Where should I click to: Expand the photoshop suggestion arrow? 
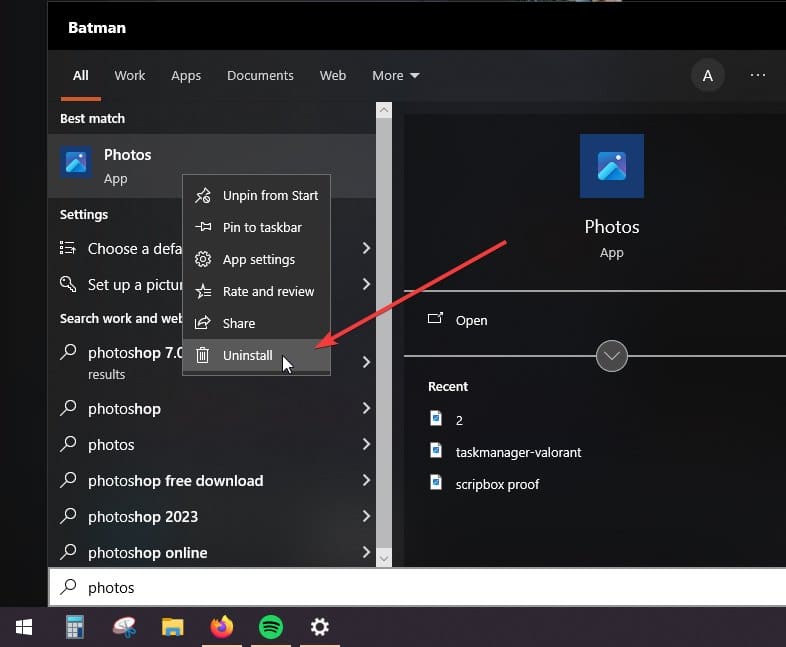click(366, 408)
